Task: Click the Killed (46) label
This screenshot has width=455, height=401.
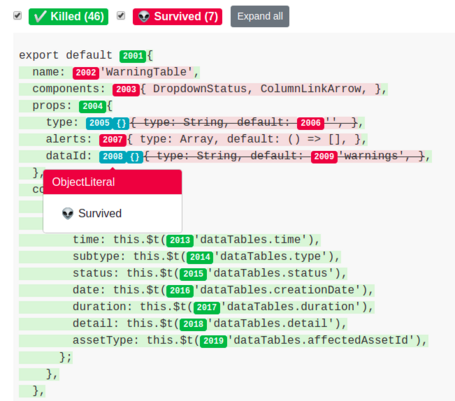Action: [x=68, y=17]
